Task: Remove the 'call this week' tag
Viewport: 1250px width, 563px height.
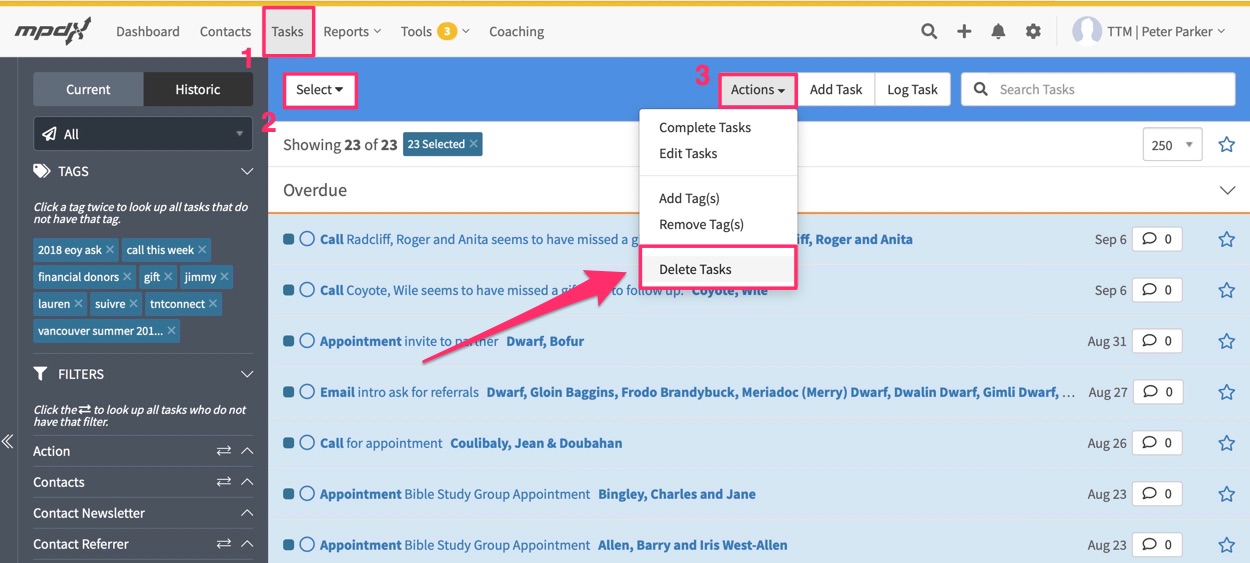Action: [202, 250]
